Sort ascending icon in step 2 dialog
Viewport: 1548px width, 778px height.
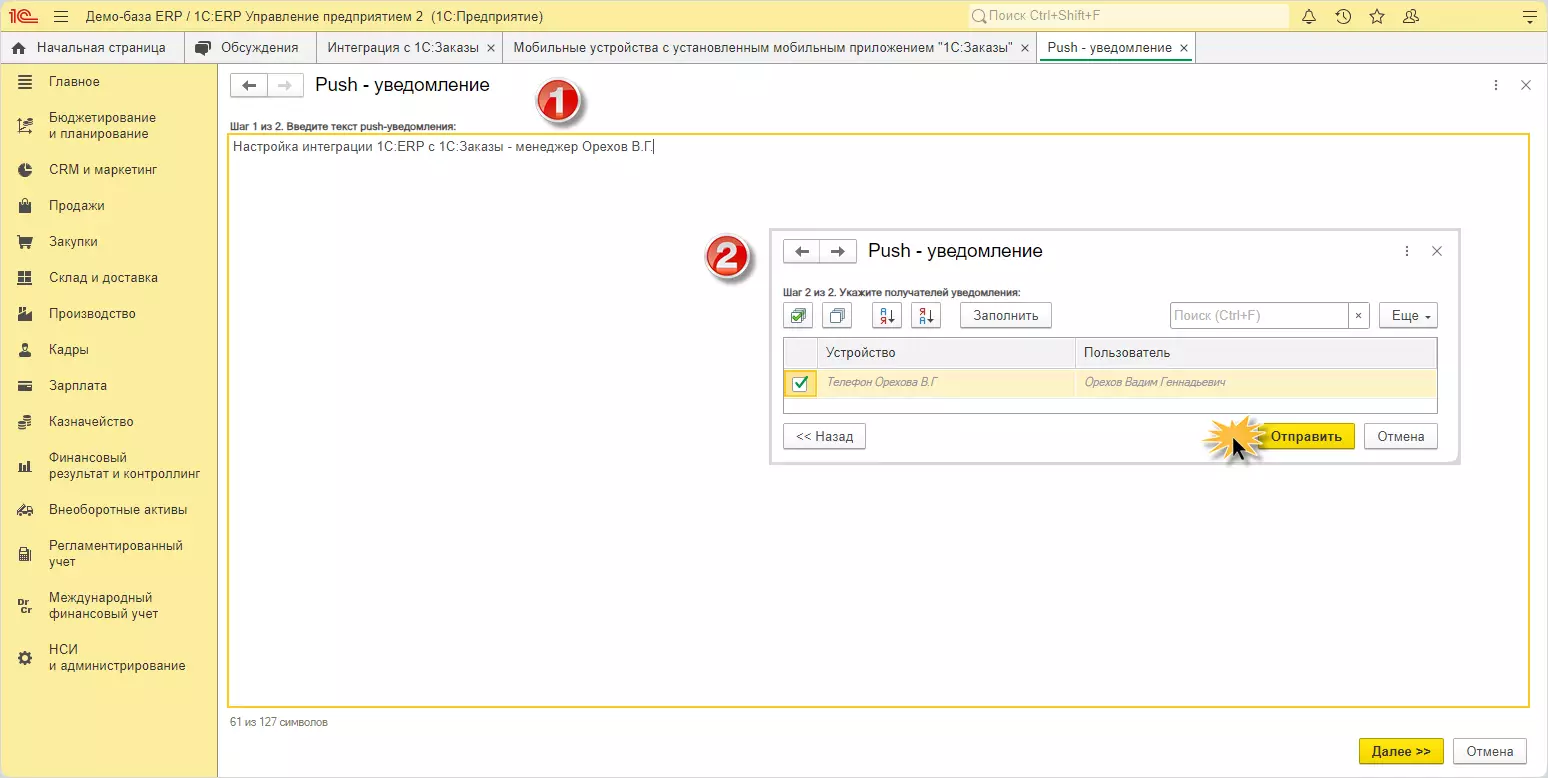click(887, 316)
